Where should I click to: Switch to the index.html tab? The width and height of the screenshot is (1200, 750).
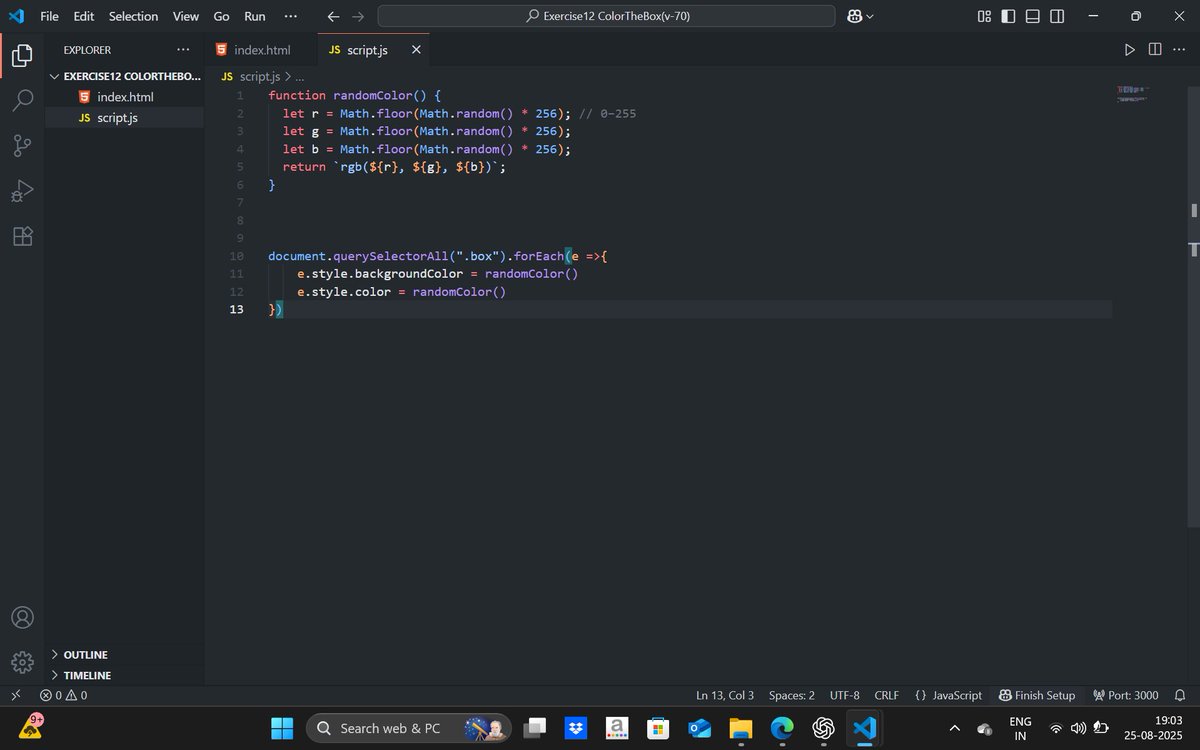pyautogui.click(x=261, y=50)
